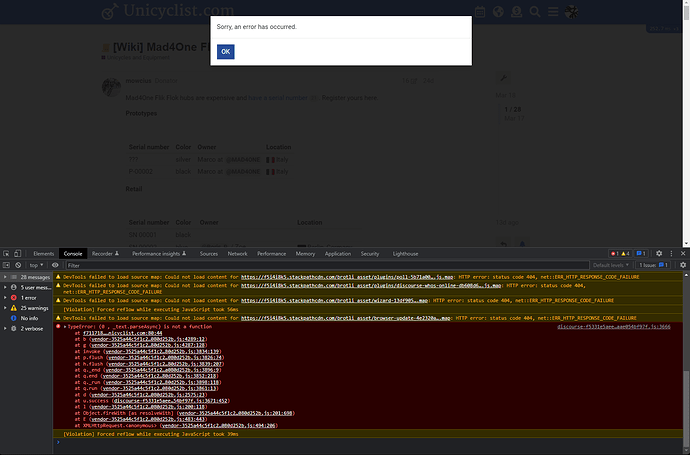Click the 1 Issue button

tap(653, 265)
